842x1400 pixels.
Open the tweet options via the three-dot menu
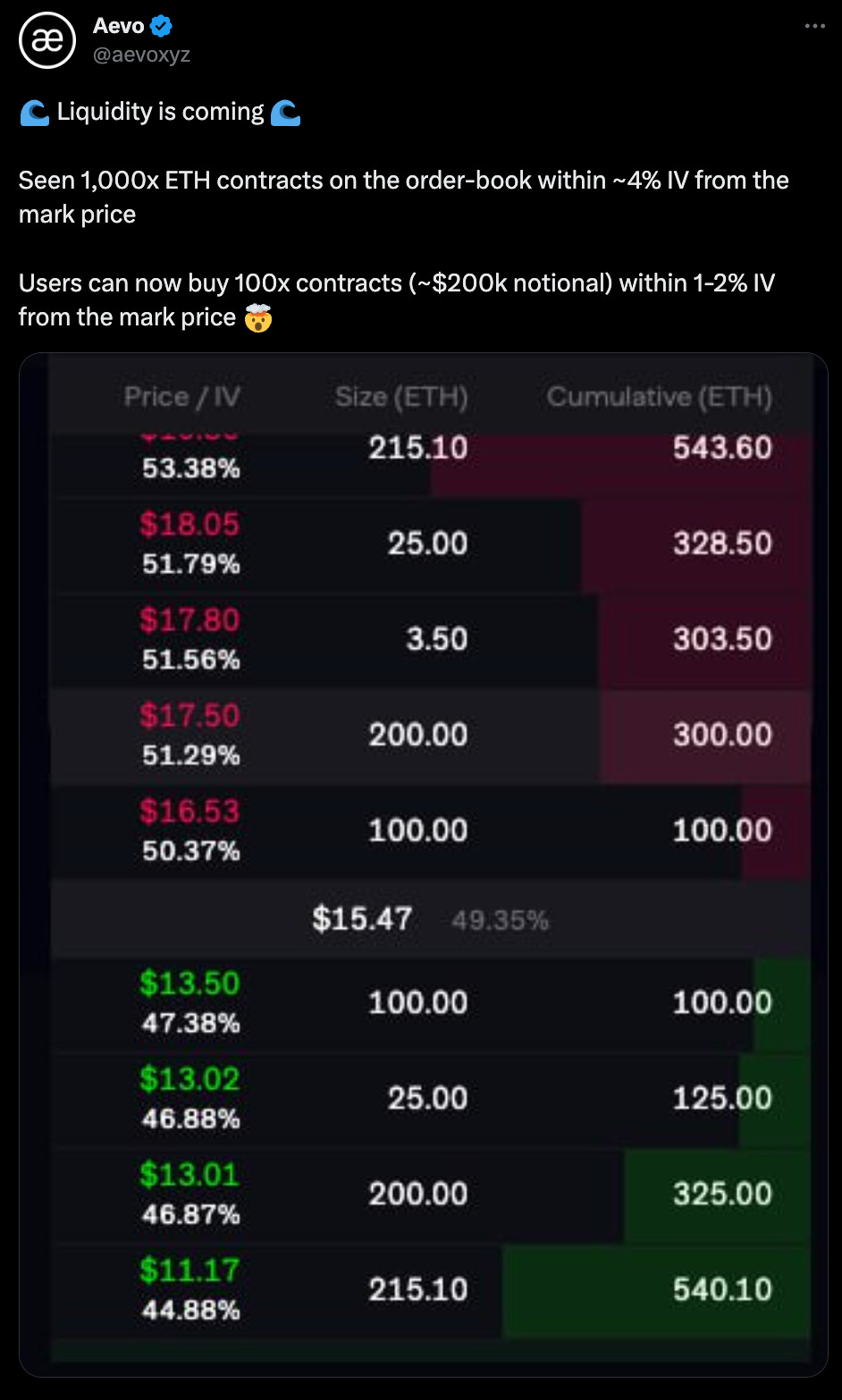(x=814, y=26)
